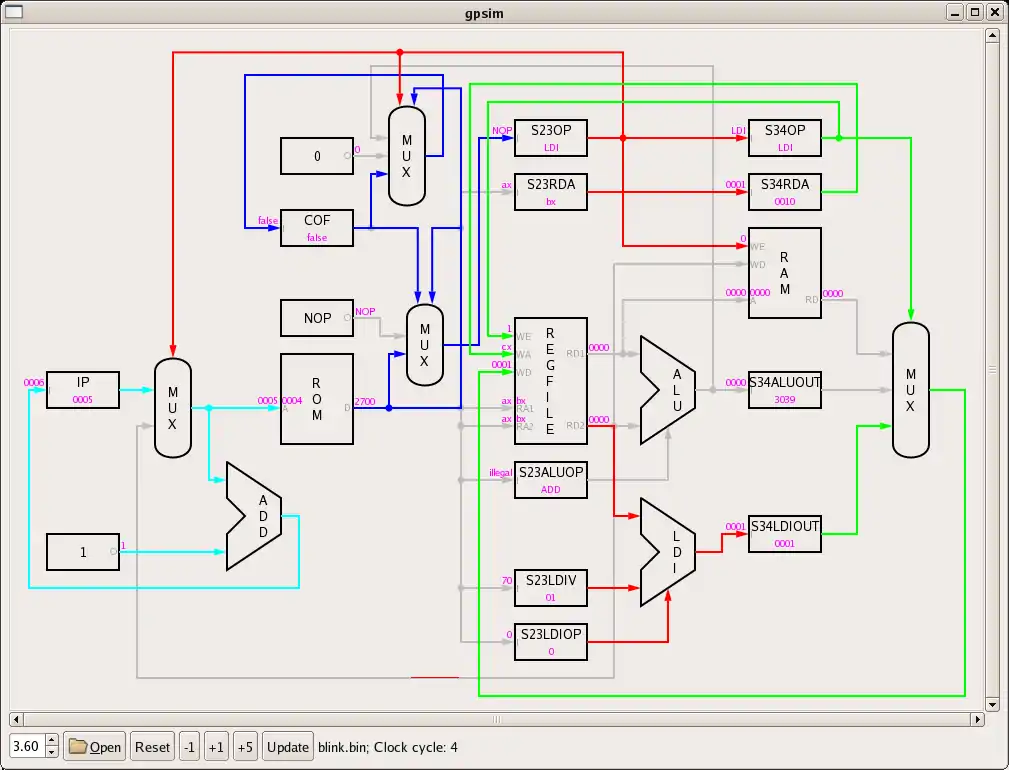Select the ROM component
The width and height of the screenshot is (1009, 770).
coord(317,398)
